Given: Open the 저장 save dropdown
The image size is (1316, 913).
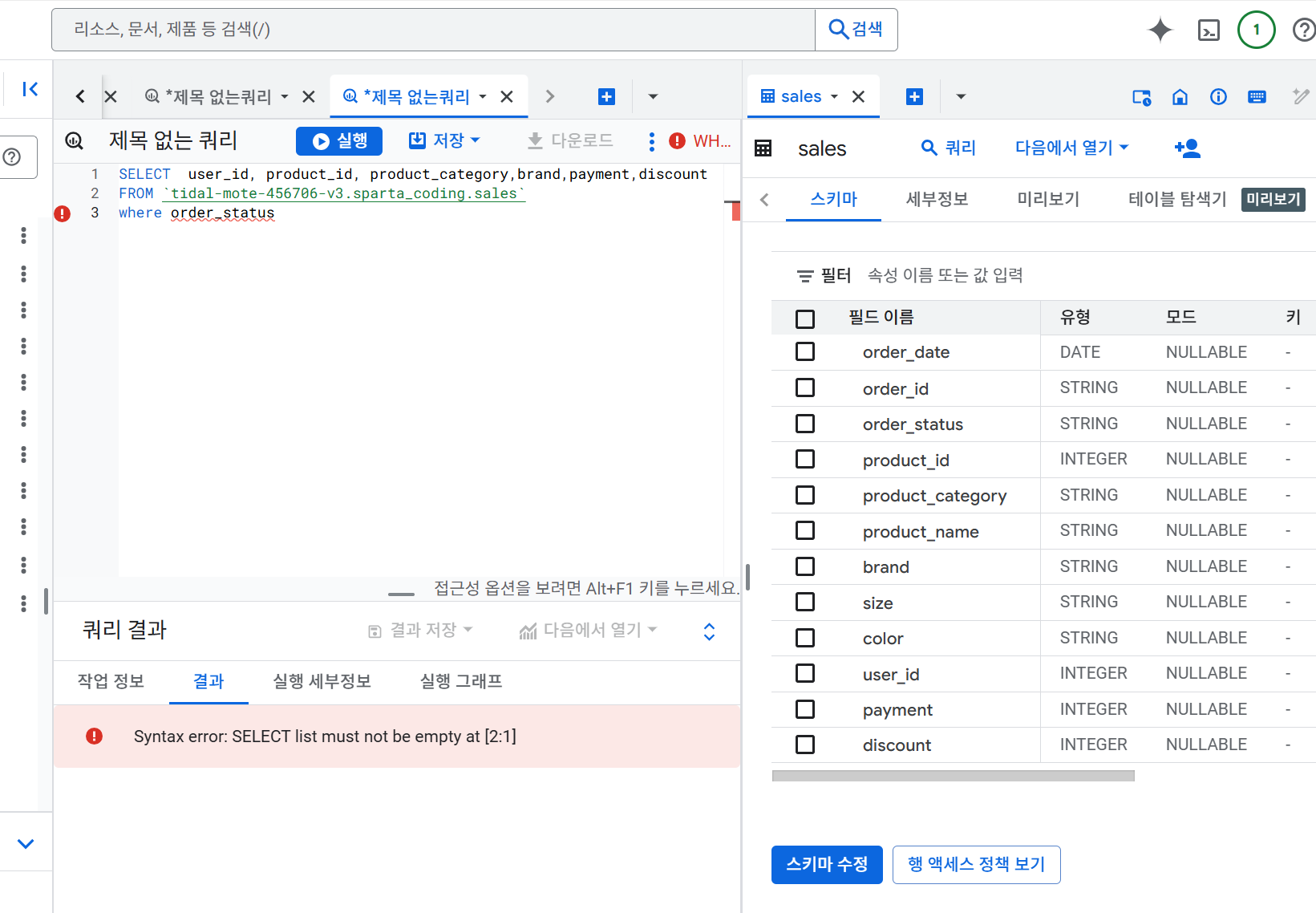Looking at the screenshot, I should click(444, 141).
